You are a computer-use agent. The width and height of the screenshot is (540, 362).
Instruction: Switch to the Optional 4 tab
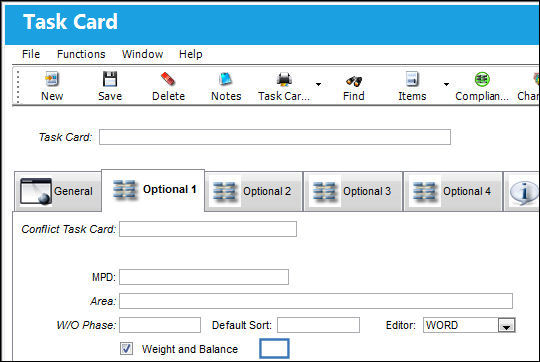[x=453, y=192]
